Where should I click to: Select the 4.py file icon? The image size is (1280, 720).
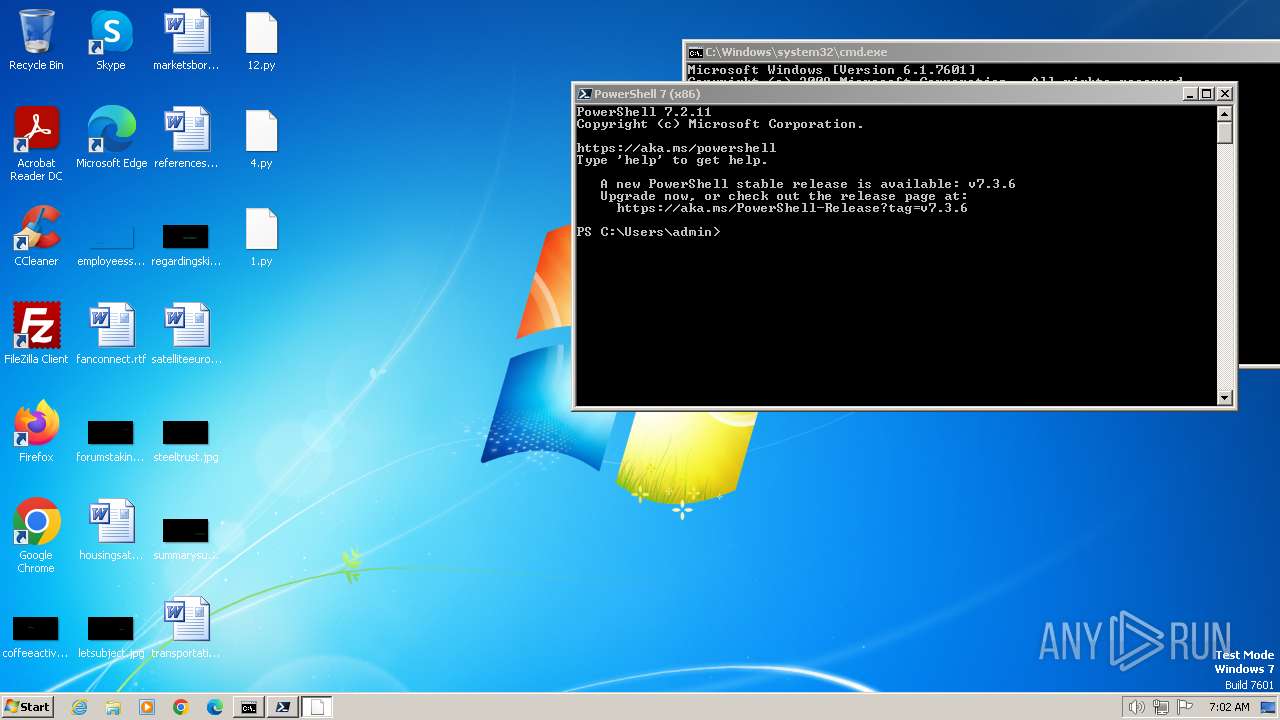[261, 138]
